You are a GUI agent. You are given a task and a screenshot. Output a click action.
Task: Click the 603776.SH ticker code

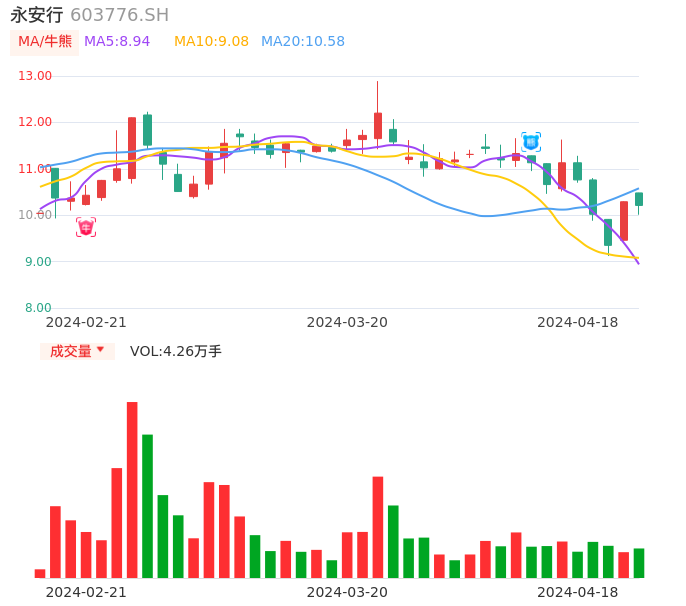coord(119,15)
